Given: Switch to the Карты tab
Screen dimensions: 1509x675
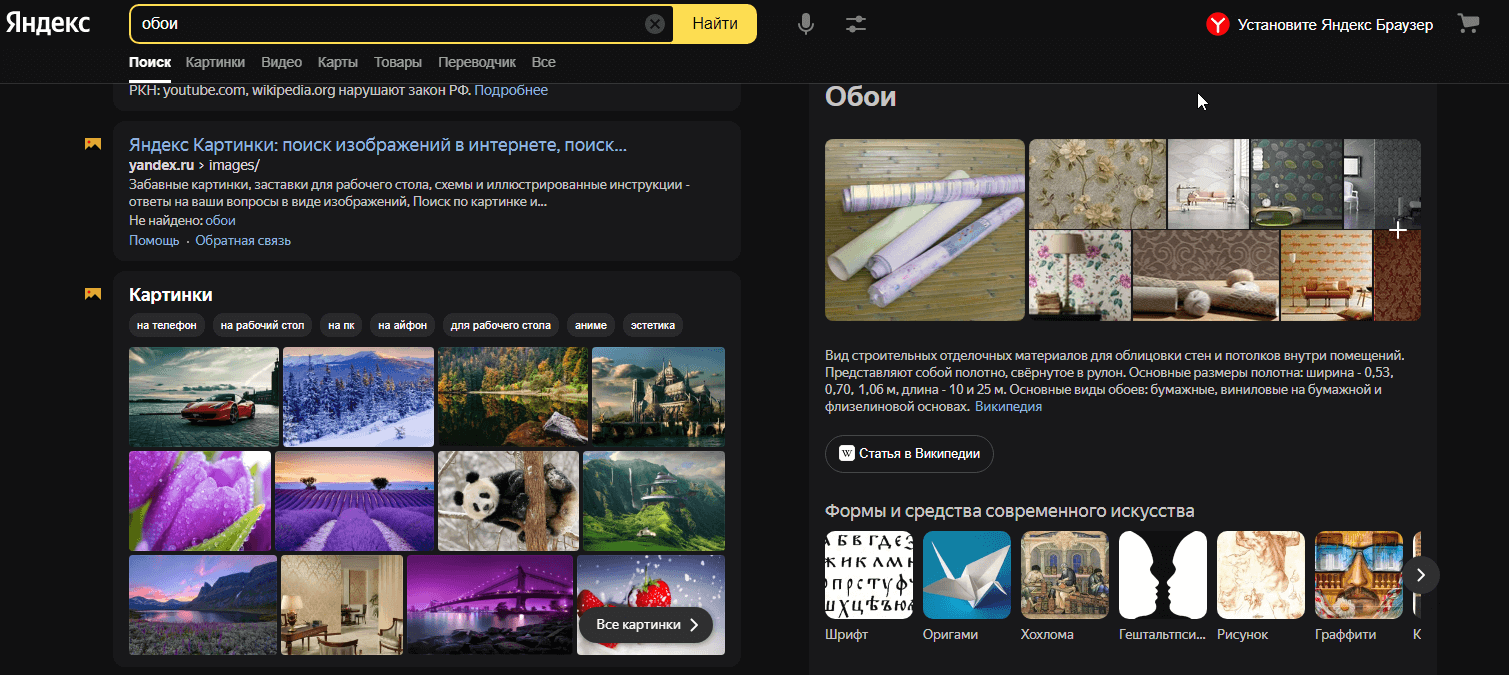Looking at the screenshot, I should [338, 62].
